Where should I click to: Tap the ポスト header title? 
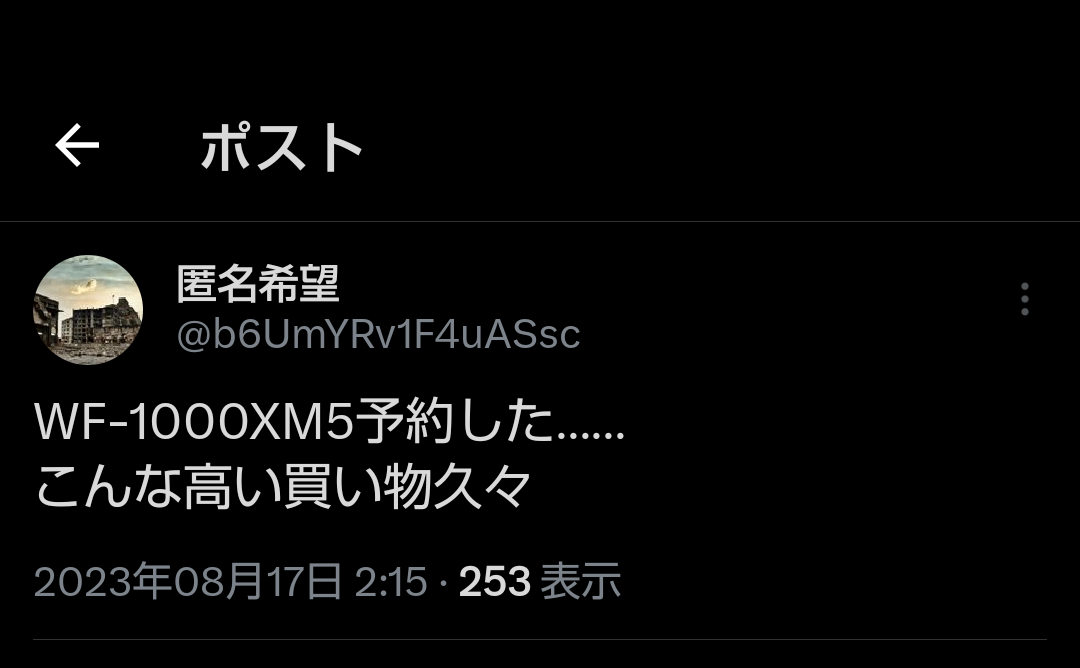pos(282,147)
